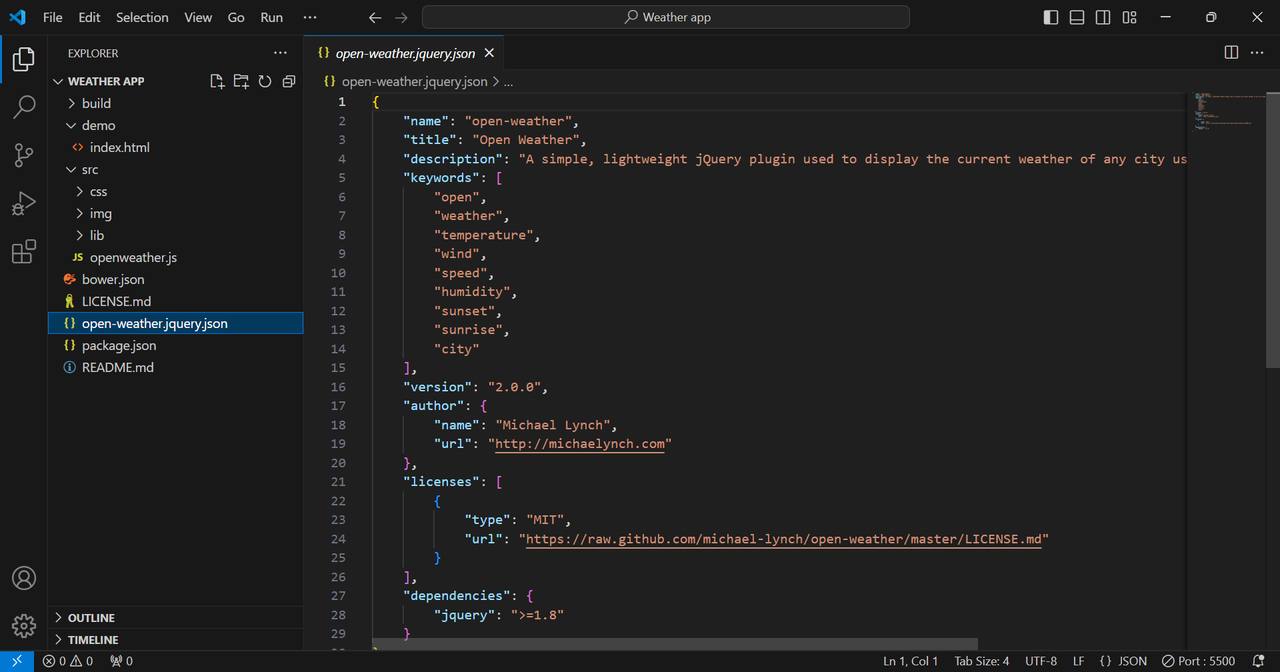Click the Weather app command center search
Viewport: 1280px width, 672px height.
tap(666, 17)
